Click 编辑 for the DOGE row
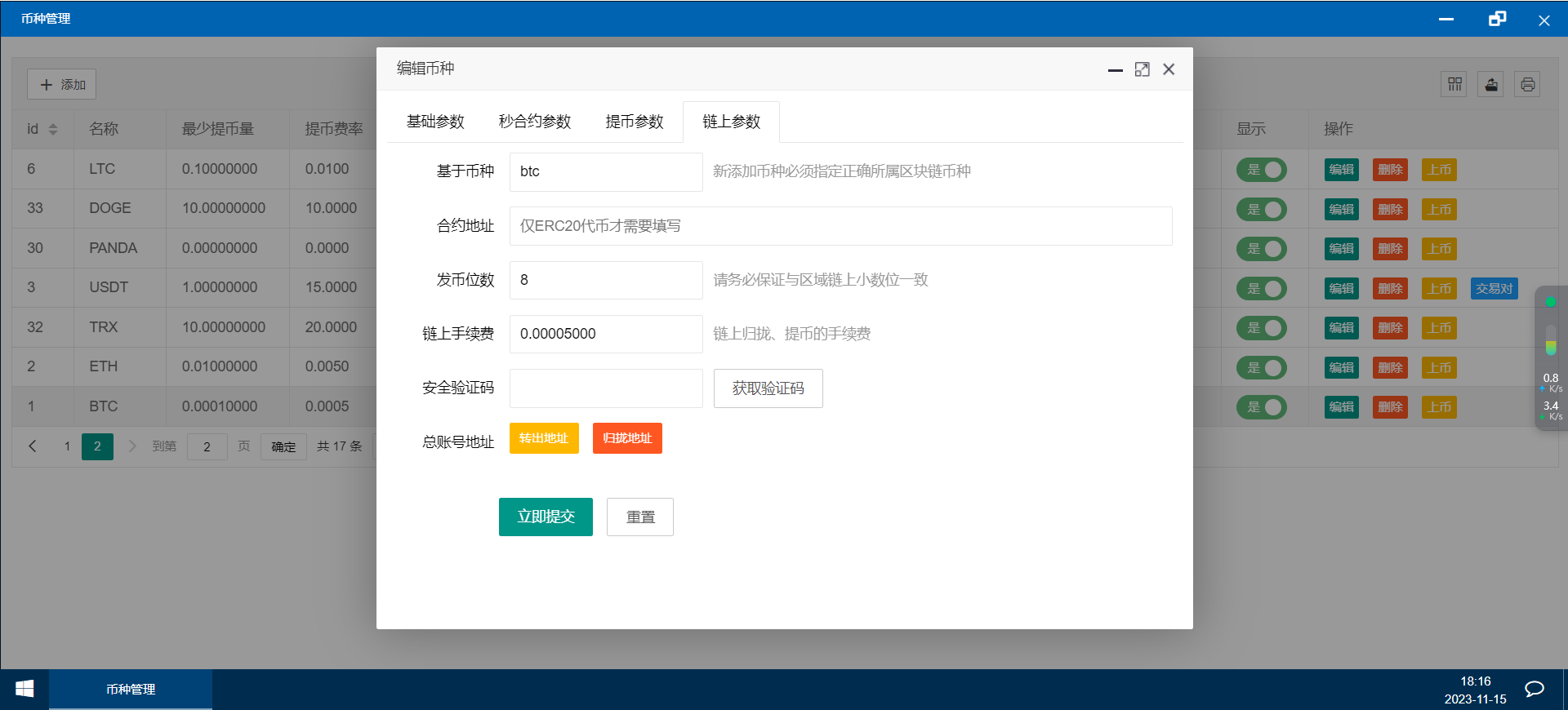 tap(1342, 210)
